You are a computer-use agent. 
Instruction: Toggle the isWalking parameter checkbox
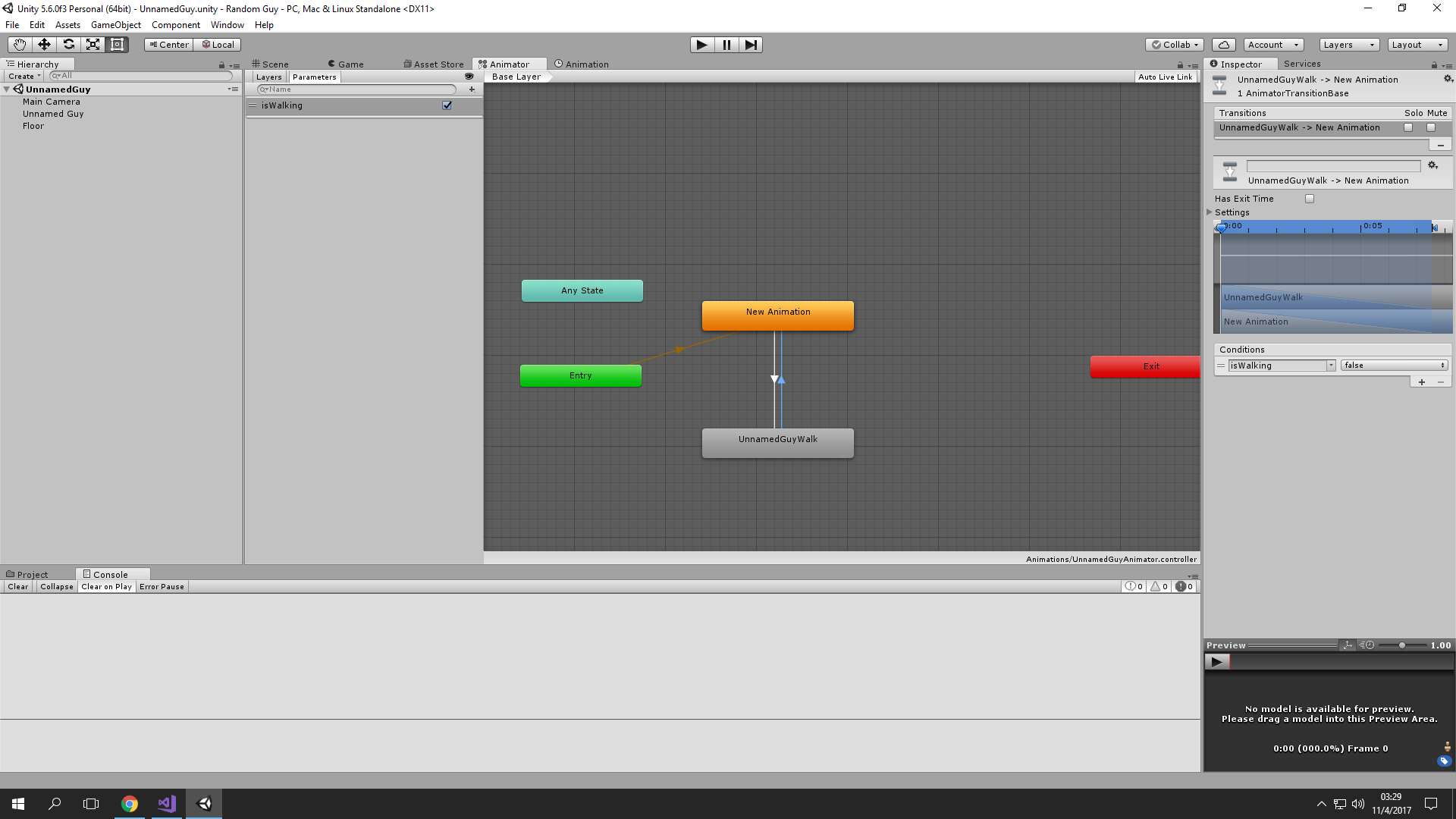click(x=447, y=105)
